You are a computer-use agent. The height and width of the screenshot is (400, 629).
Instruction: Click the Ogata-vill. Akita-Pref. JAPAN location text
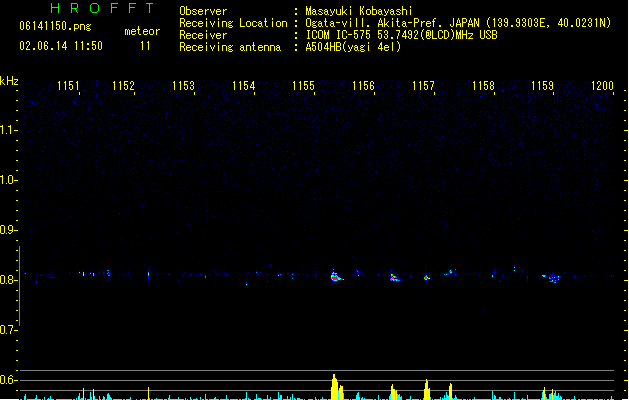click(458, 23)
